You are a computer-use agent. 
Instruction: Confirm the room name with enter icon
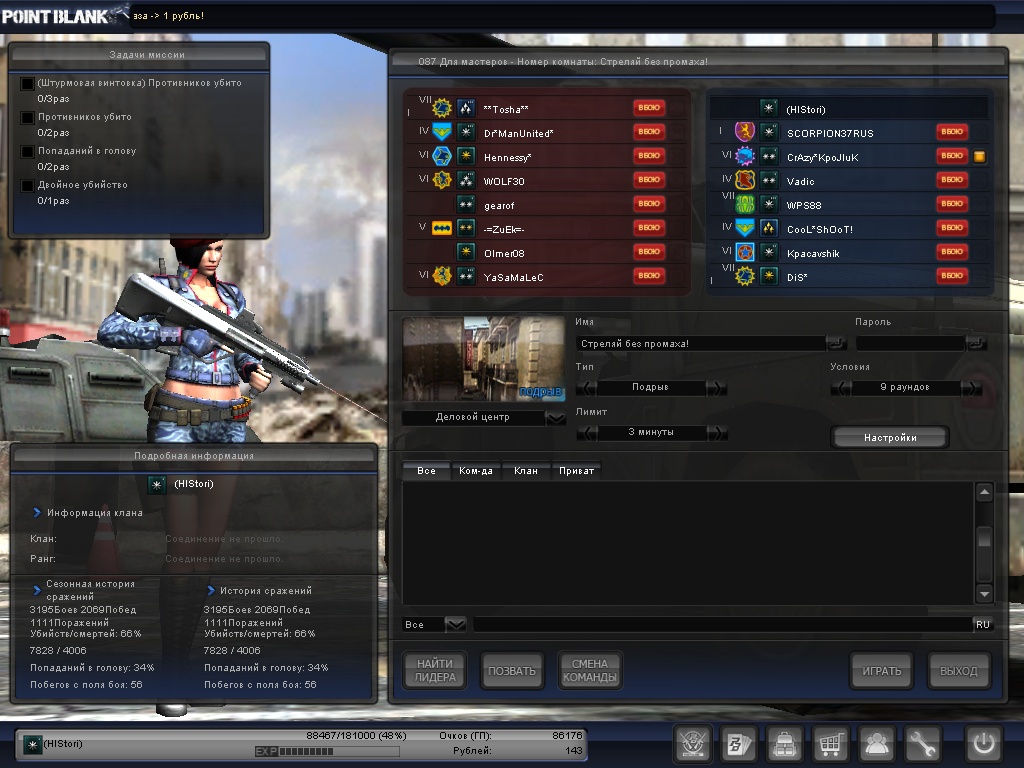click(x=835, y=344)
